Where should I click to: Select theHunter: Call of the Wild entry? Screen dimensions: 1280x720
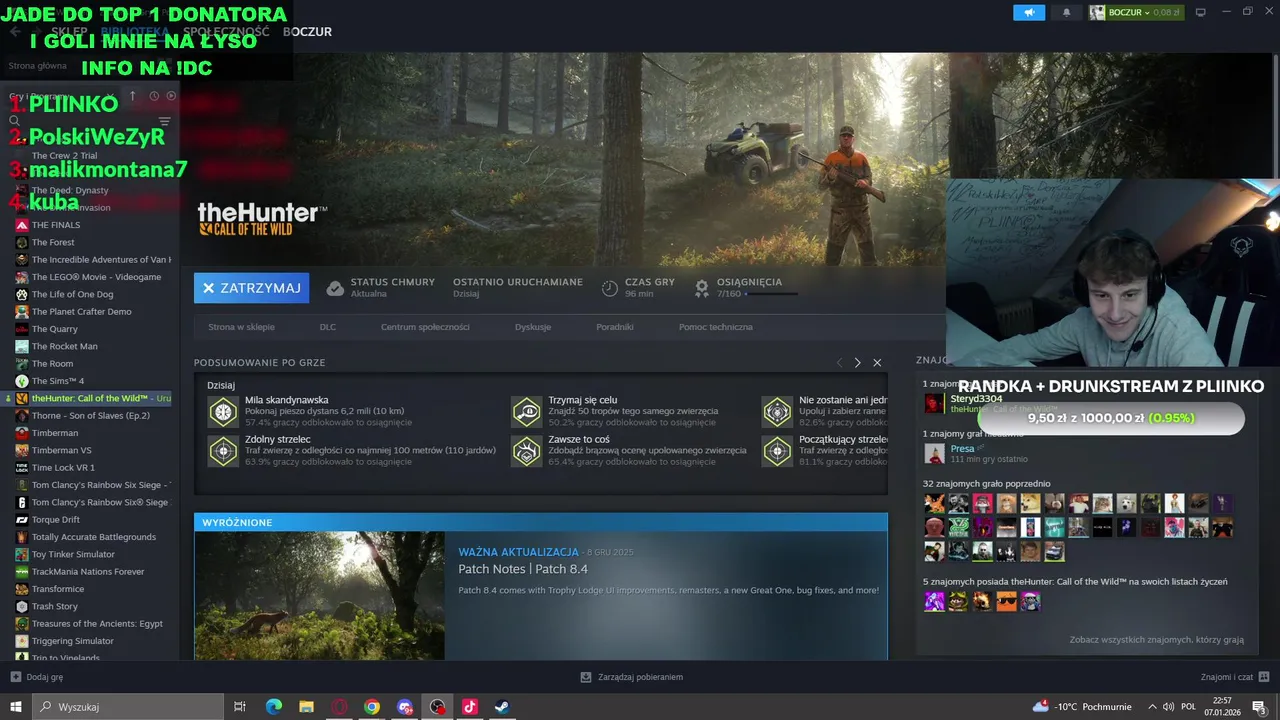tap(88, 398)
